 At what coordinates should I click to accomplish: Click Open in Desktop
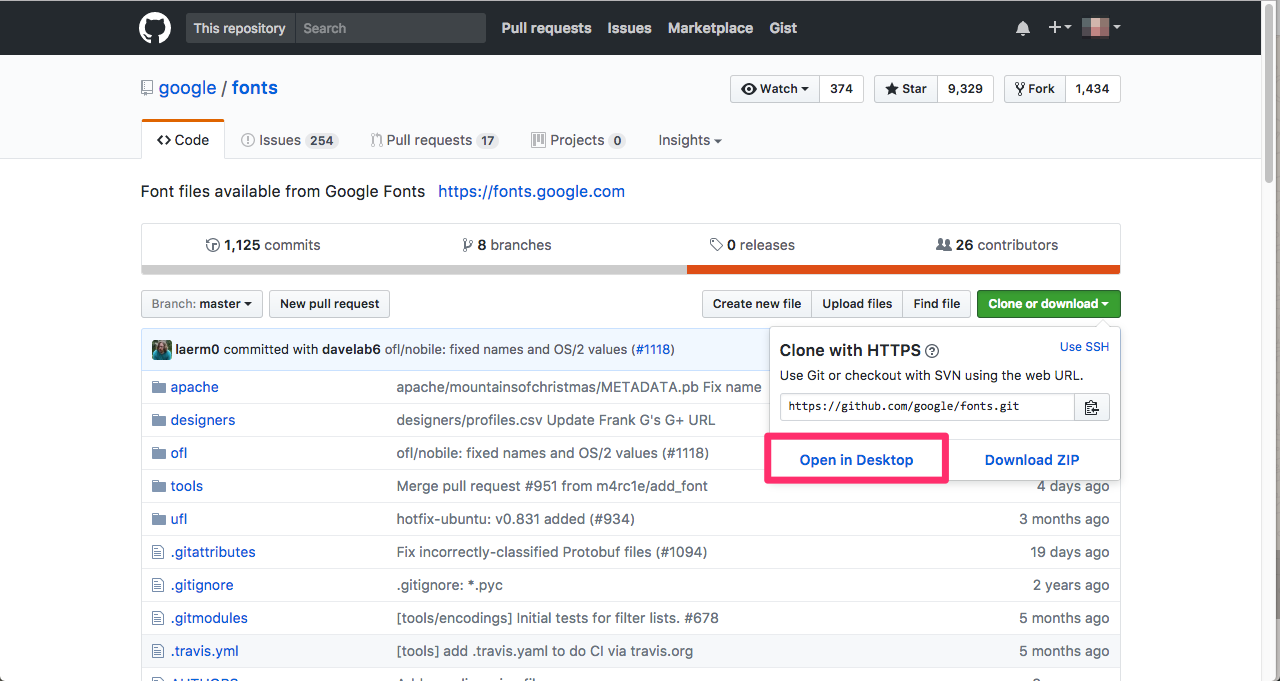coord(856,460)
